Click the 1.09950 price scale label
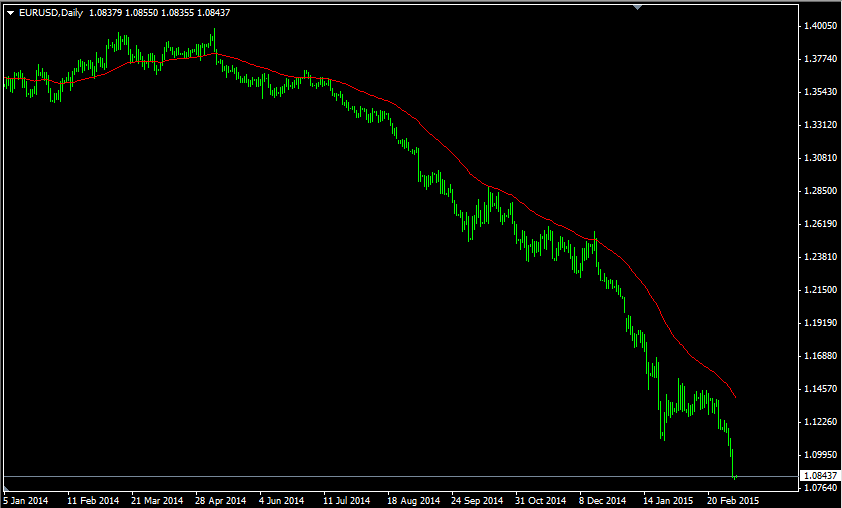 (x=820, y=454)
